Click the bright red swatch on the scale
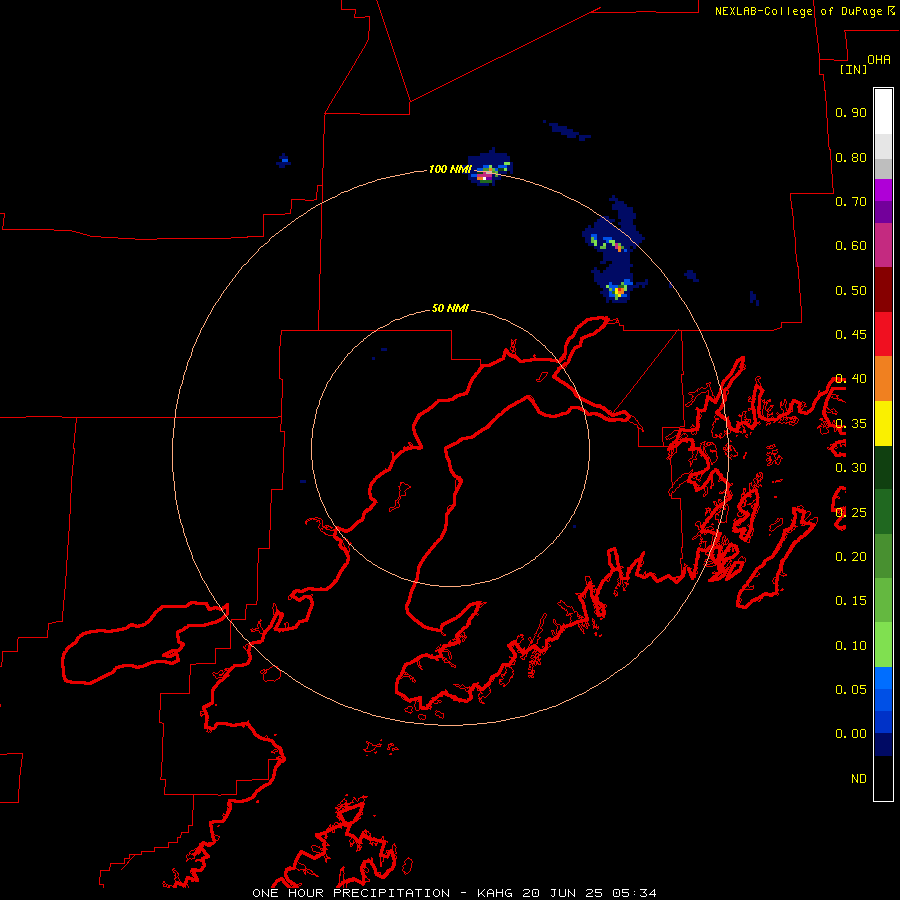The image size is (900, 900). (x=883, y=334)
